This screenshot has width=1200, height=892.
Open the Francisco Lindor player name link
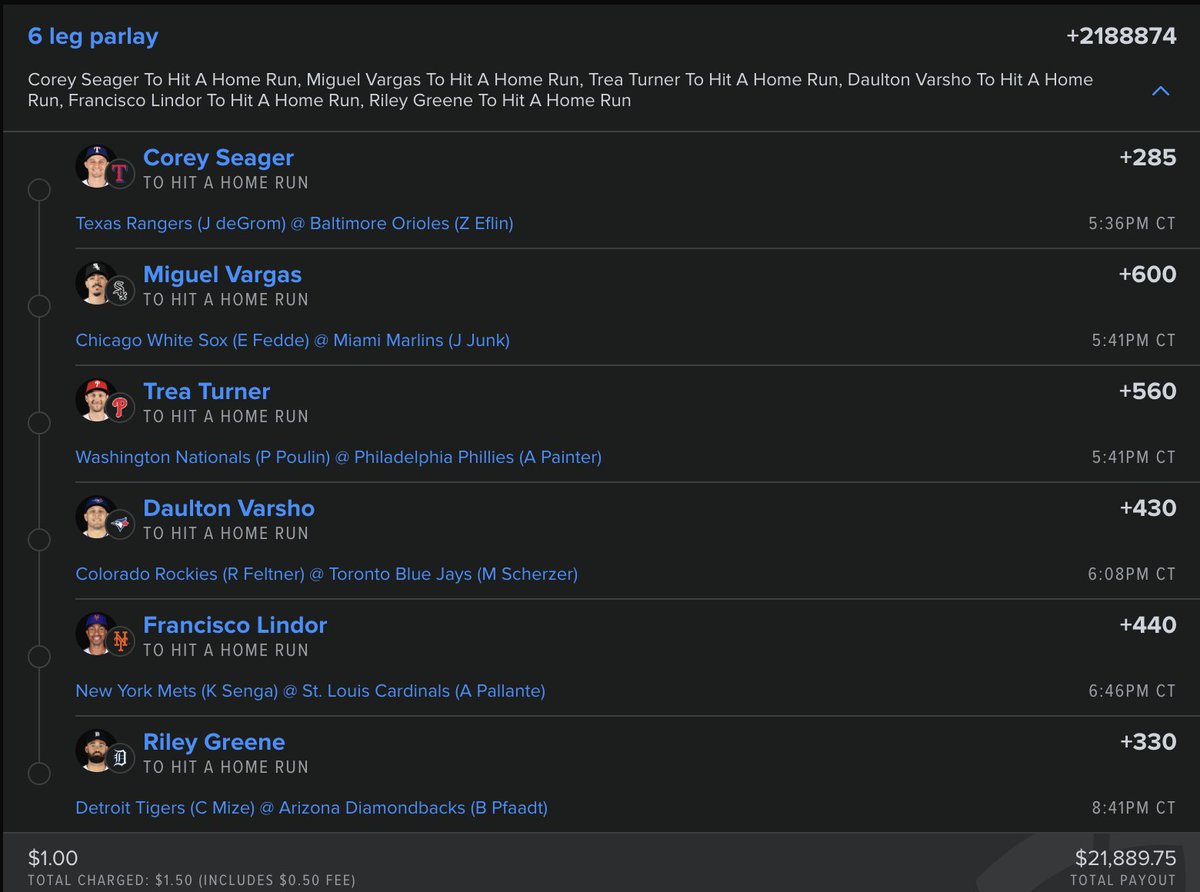pyautogui.click(x=235, y=626)
